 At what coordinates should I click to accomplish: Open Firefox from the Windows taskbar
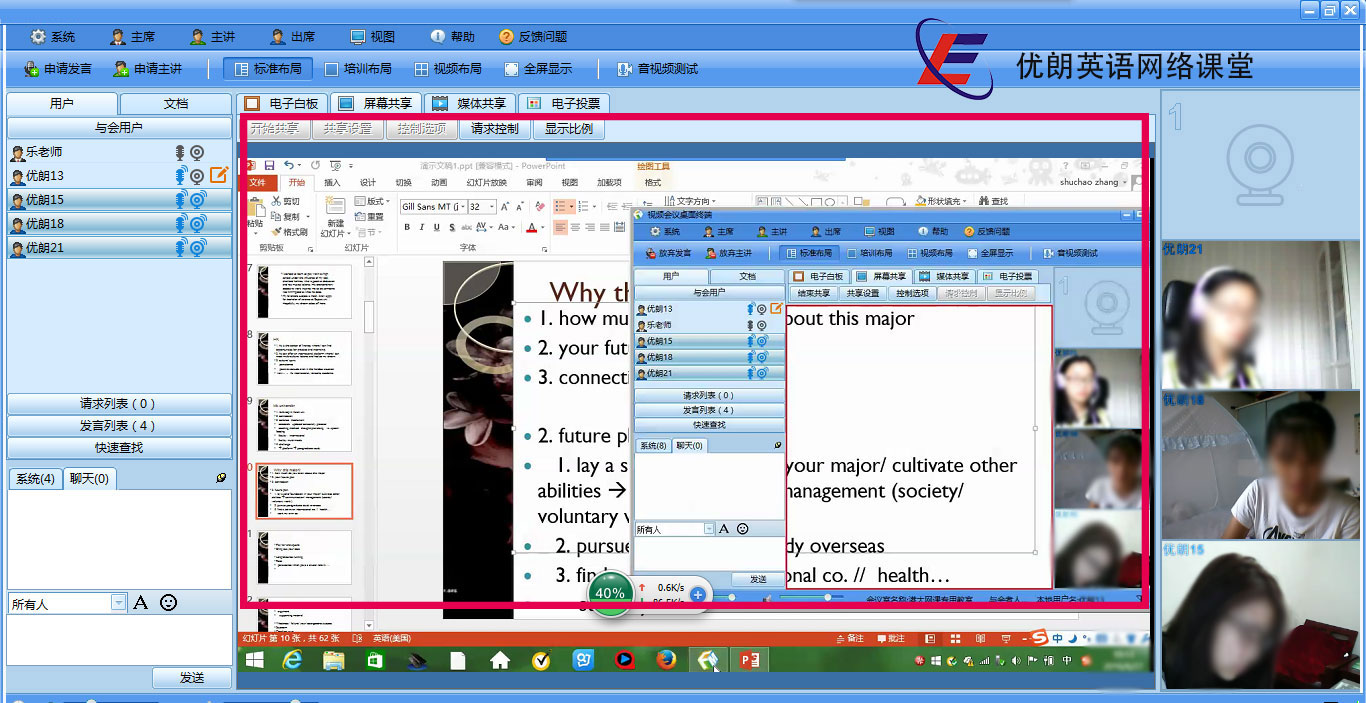[x=667, y=660]
